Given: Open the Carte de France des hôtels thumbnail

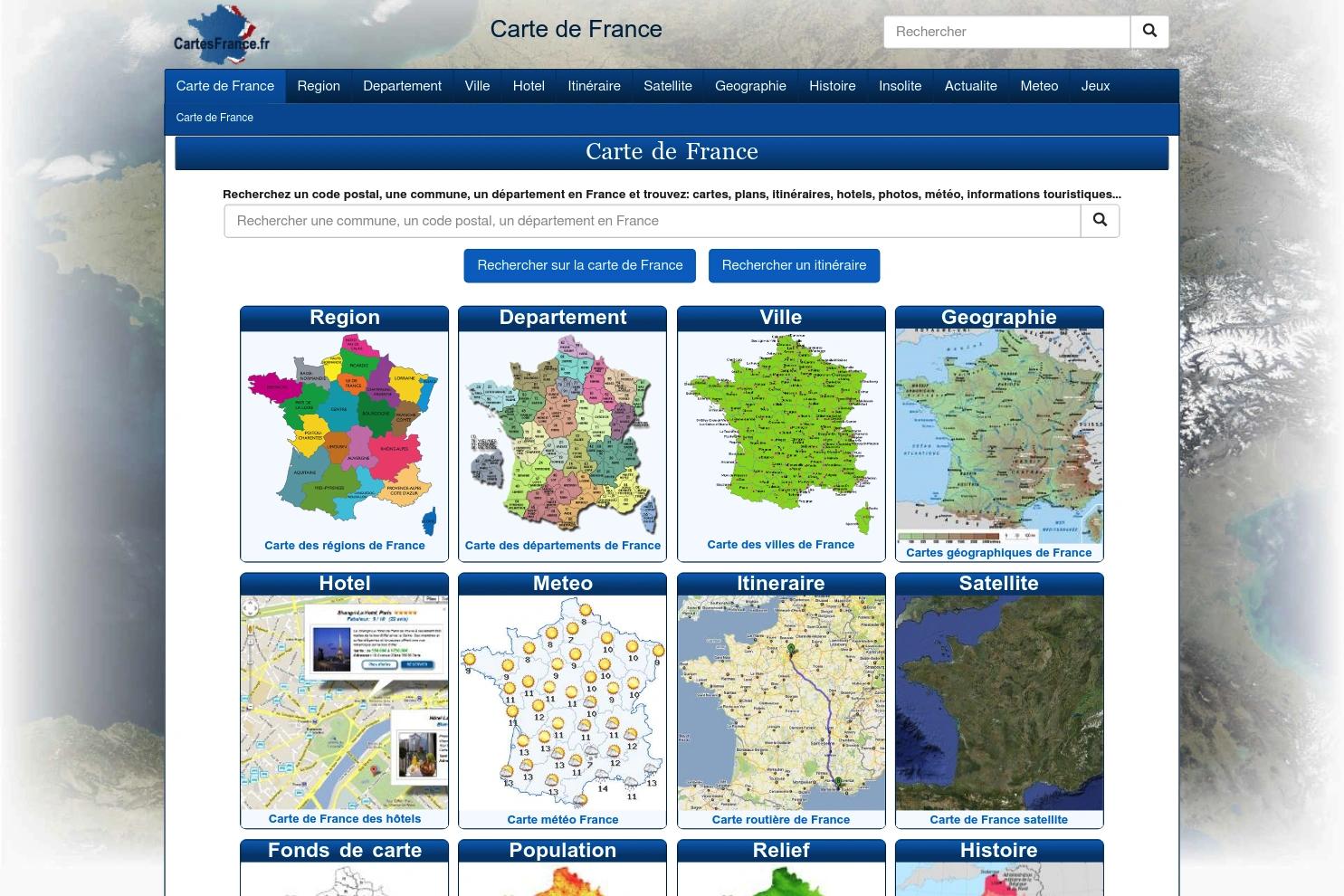Looking at the screenshot, I should pos(344,700).
